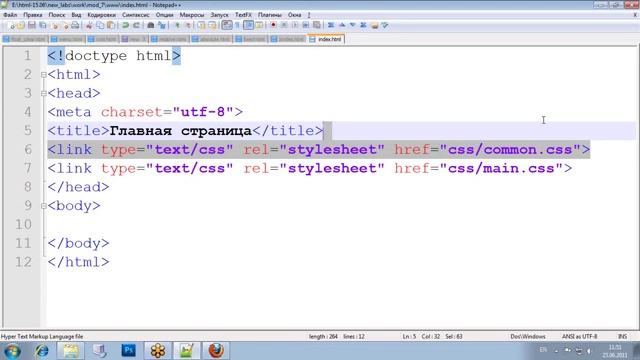Switch to Notepad++ taskbar button
The image size is (640, 360).
187,351
